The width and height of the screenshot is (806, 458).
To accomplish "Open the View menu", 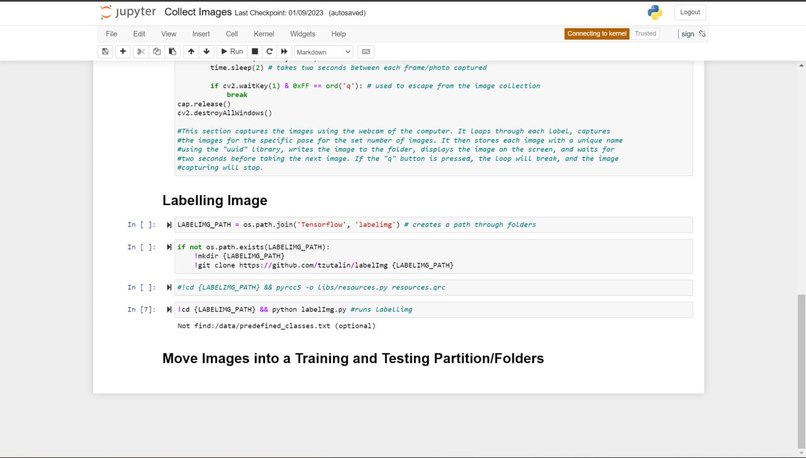I will point(169,34).
